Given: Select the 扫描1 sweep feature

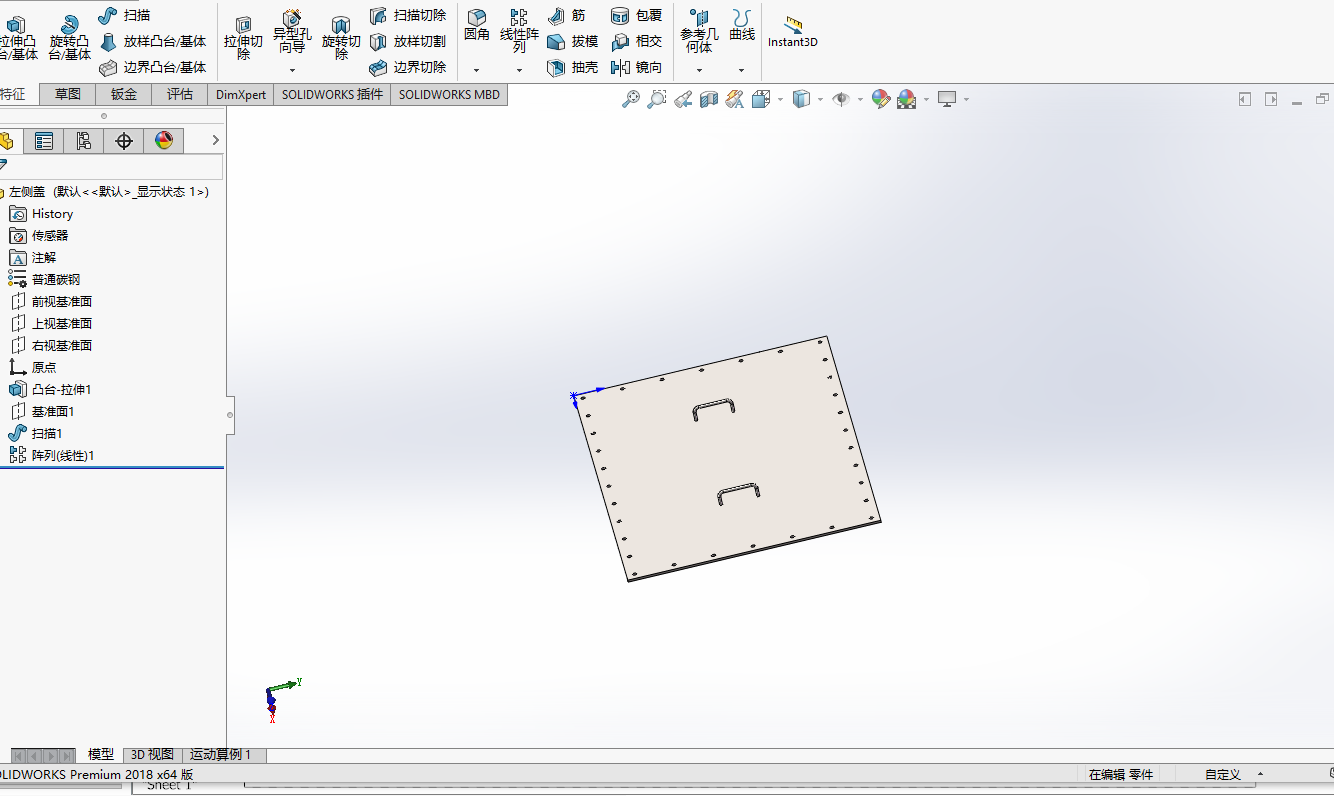Looking at the screenshot, I should click(x=35, y=433).
